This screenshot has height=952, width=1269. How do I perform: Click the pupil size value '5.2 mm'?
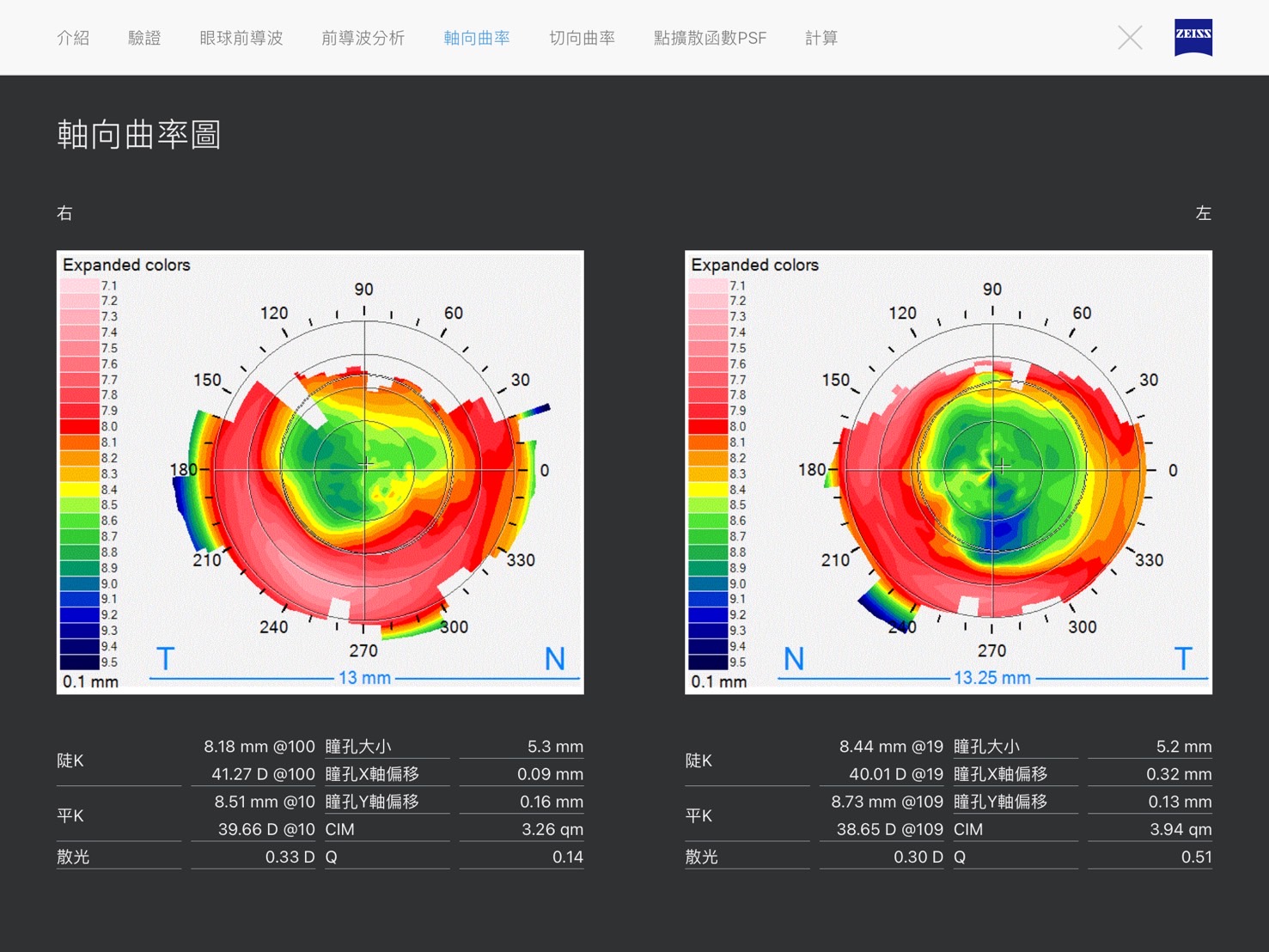[1184, 747]
